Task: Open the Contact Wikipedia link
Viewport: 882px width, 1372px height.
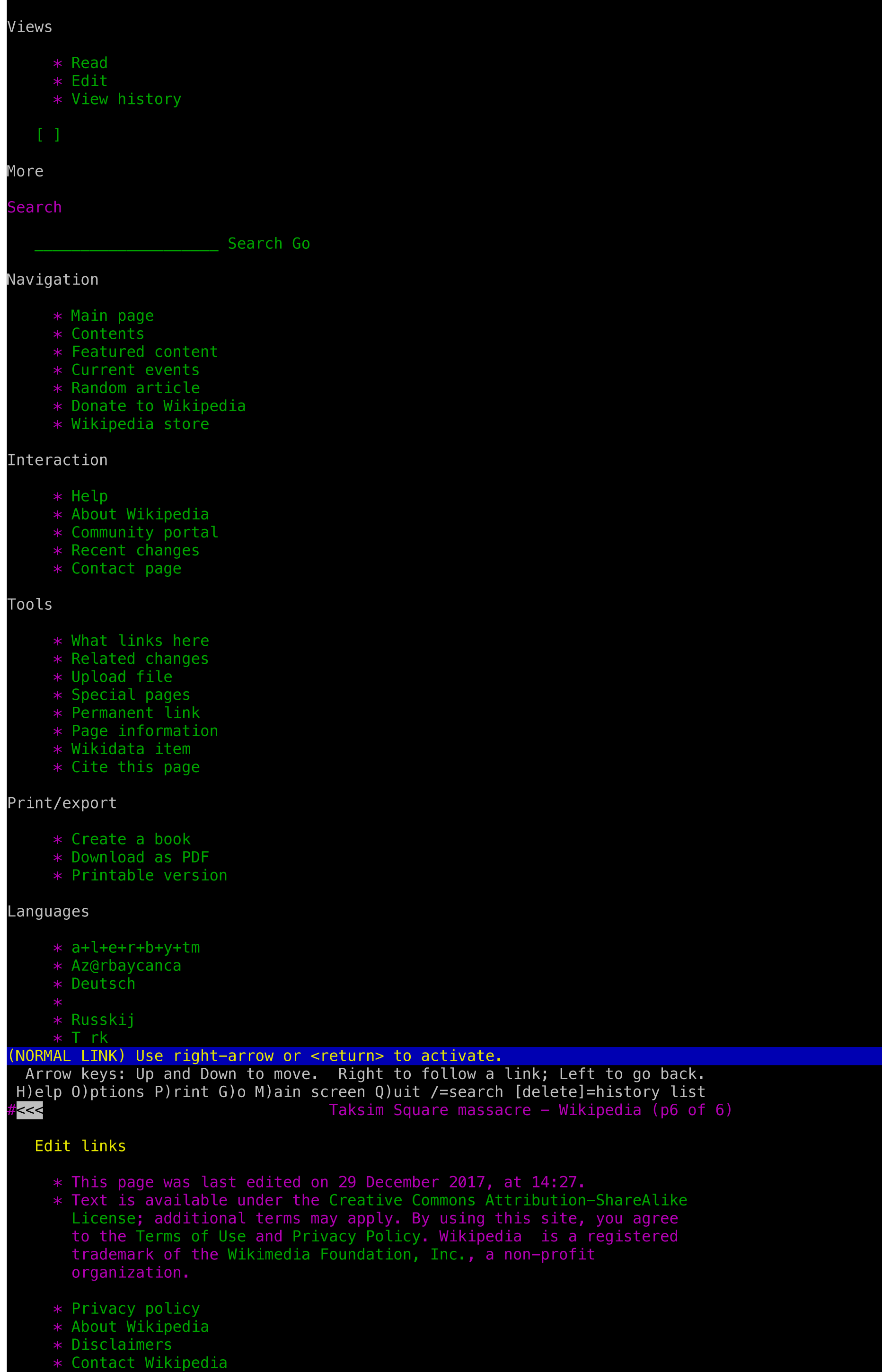Action: [149, 1362]
